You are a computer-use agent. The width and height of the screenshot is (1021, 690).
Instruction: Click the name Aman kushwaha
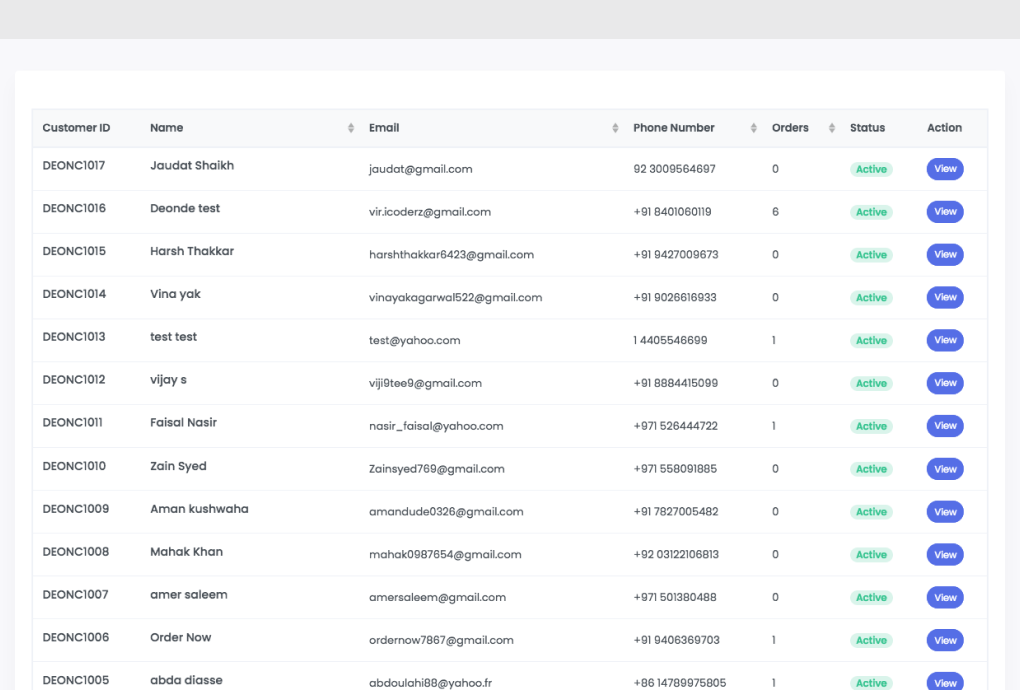[x=199, y=509]
